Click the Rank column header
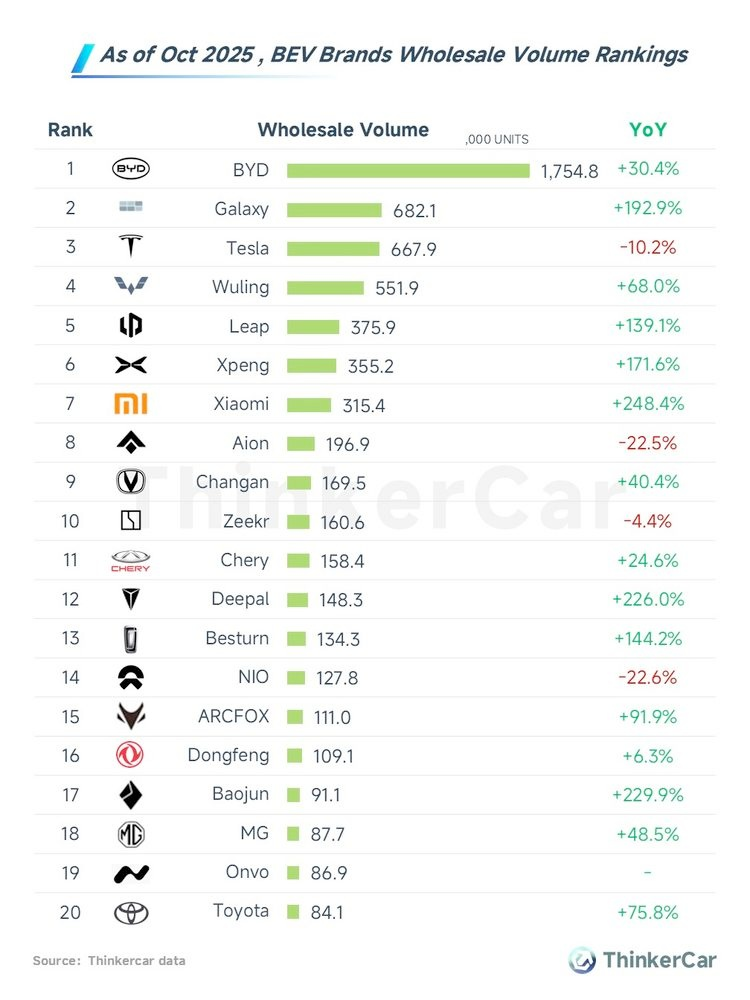 point(70,130)
